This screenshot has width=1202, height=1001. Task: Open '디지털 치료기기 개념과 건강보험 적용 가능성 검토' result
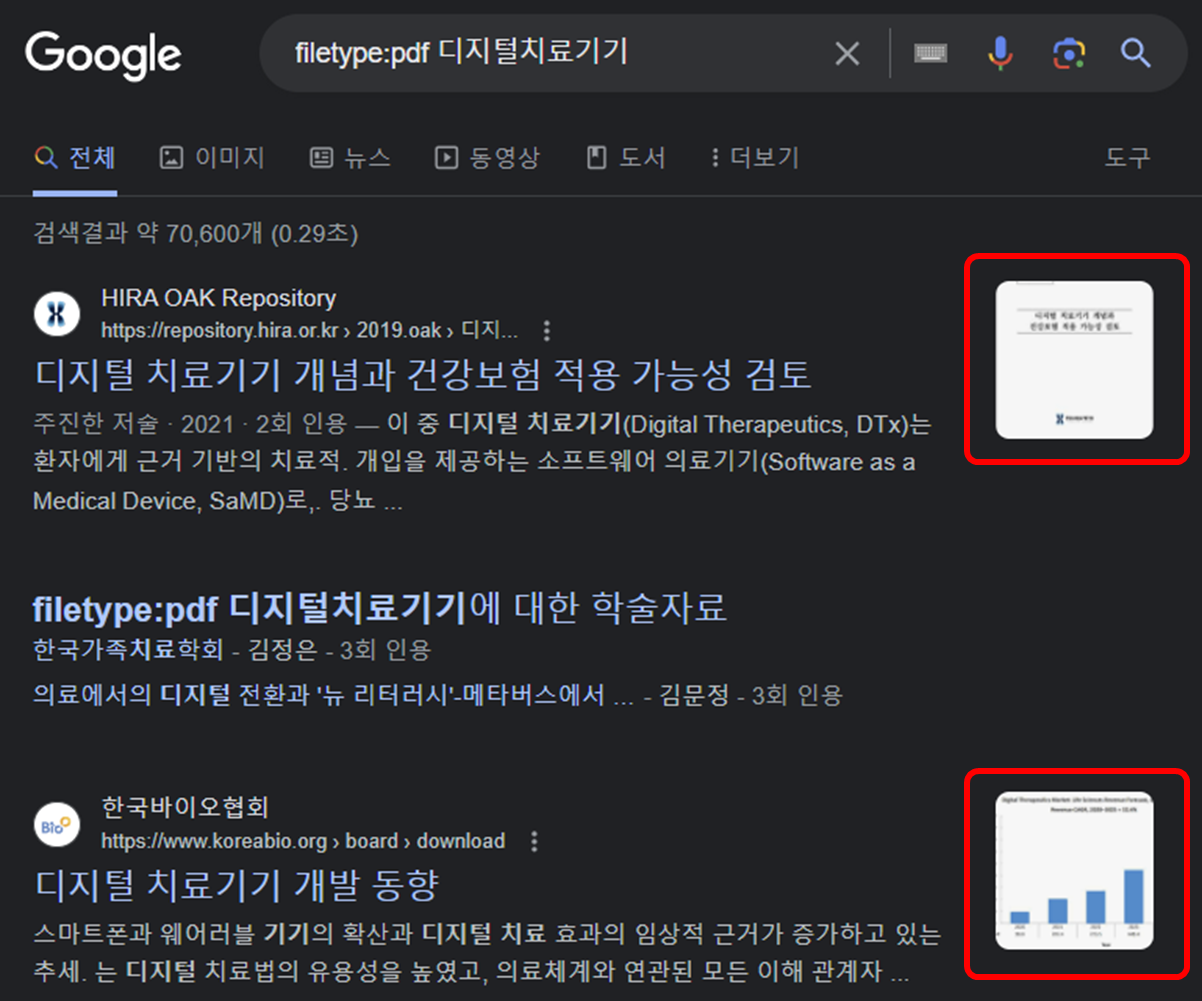[x=422, y=374]
